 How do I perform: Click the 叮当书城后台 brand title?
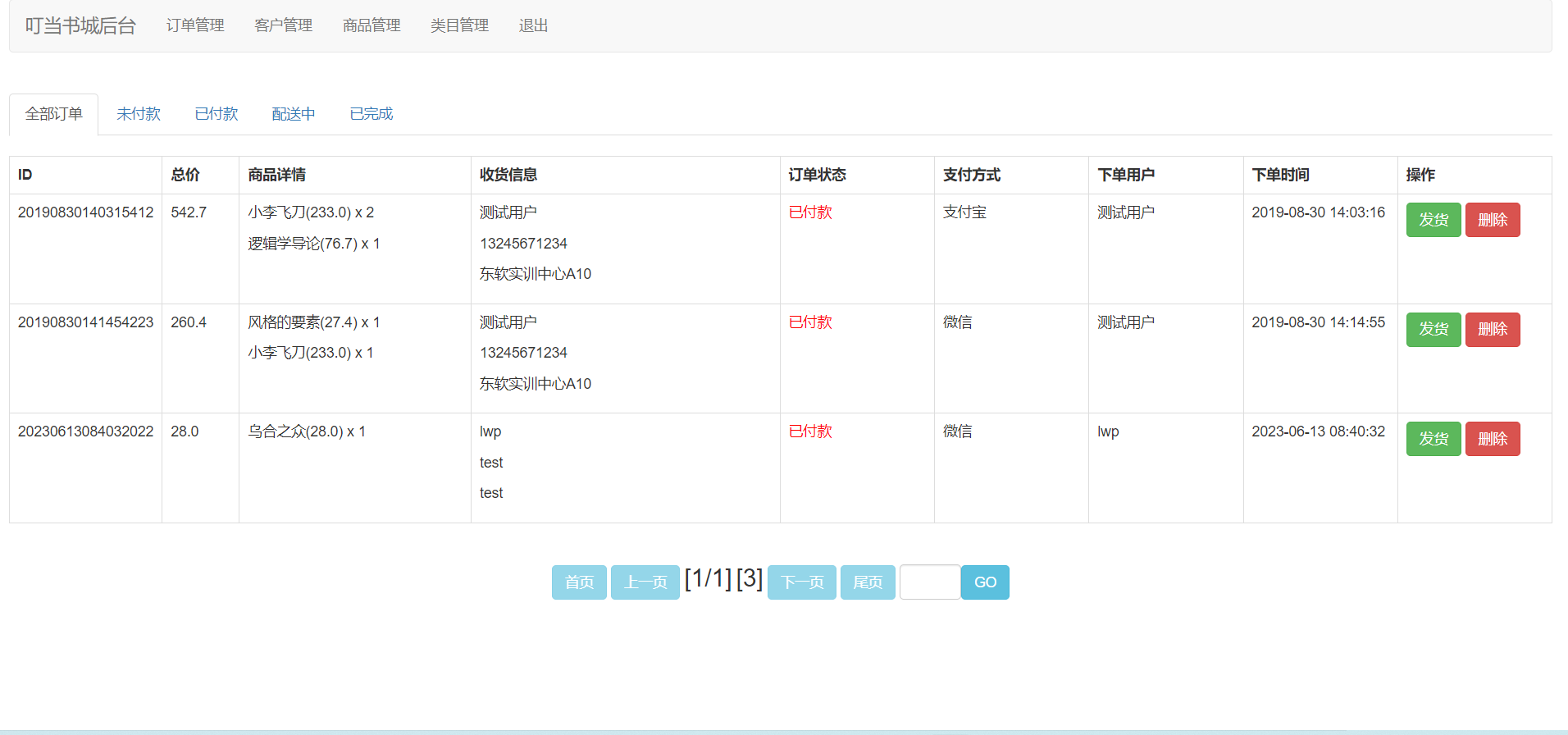tap(80, 25)
